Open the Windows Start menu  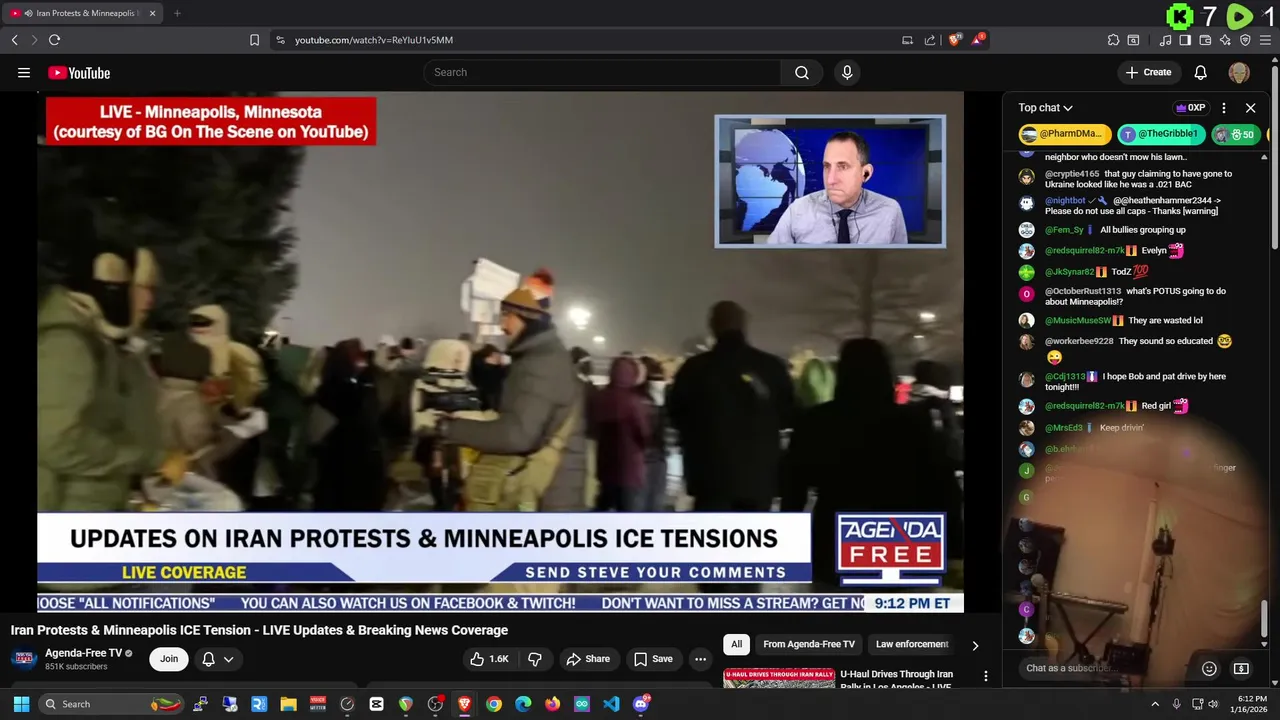tap(21, 704)
